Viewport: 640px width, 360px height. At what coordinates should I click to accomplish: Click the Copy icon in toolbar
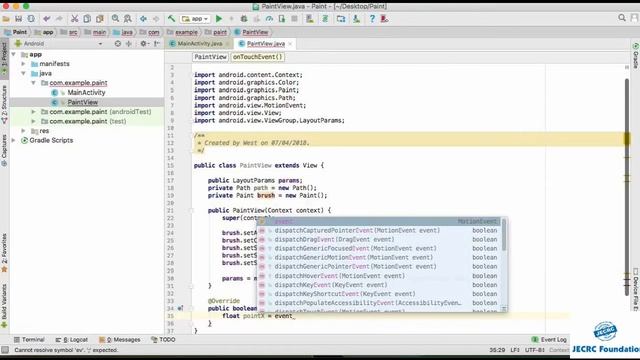(87, 19)
